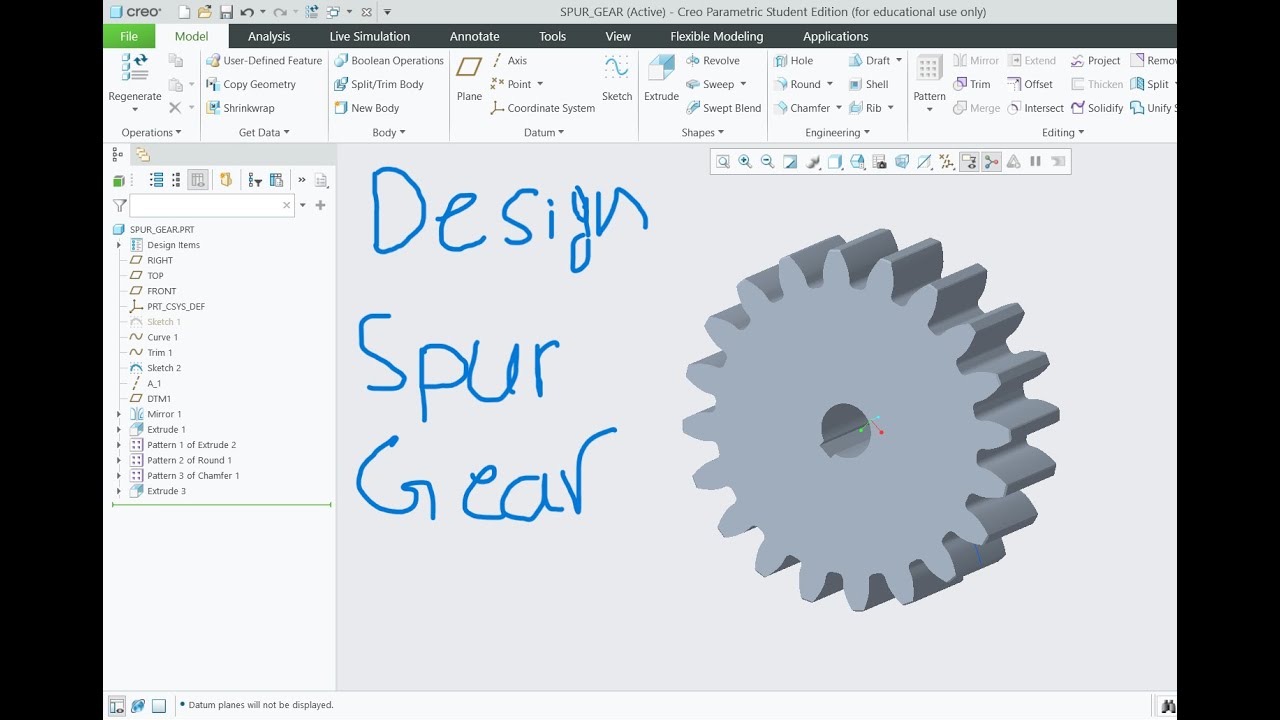Expand the Body group dropdown
Screen dimensions: 1280x720
click(389, 132)
